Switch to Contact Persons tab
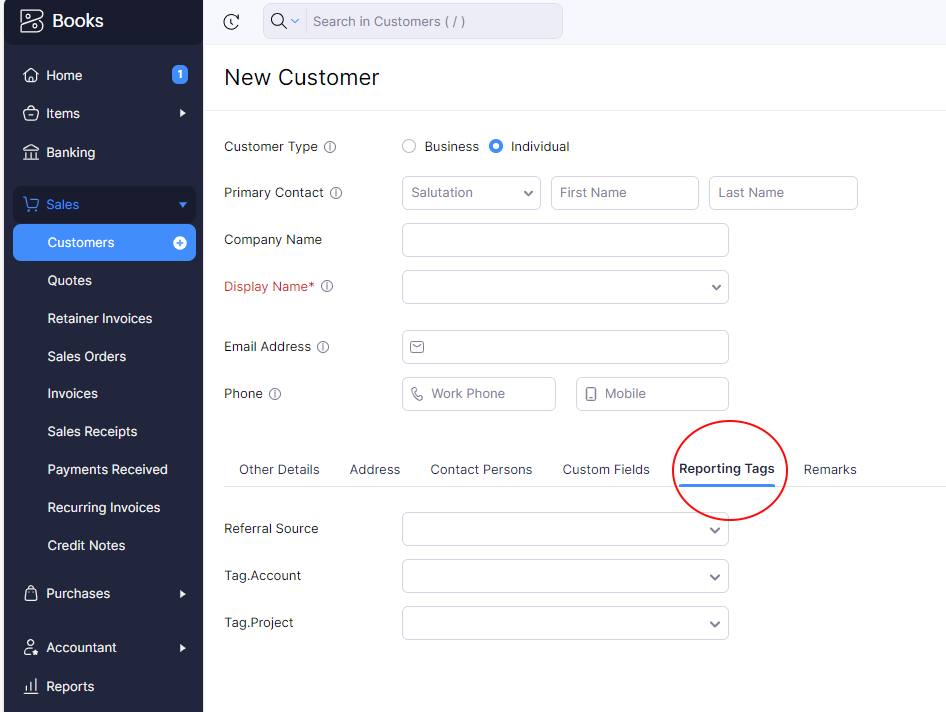The image size is (946, 712). point(481,469)
